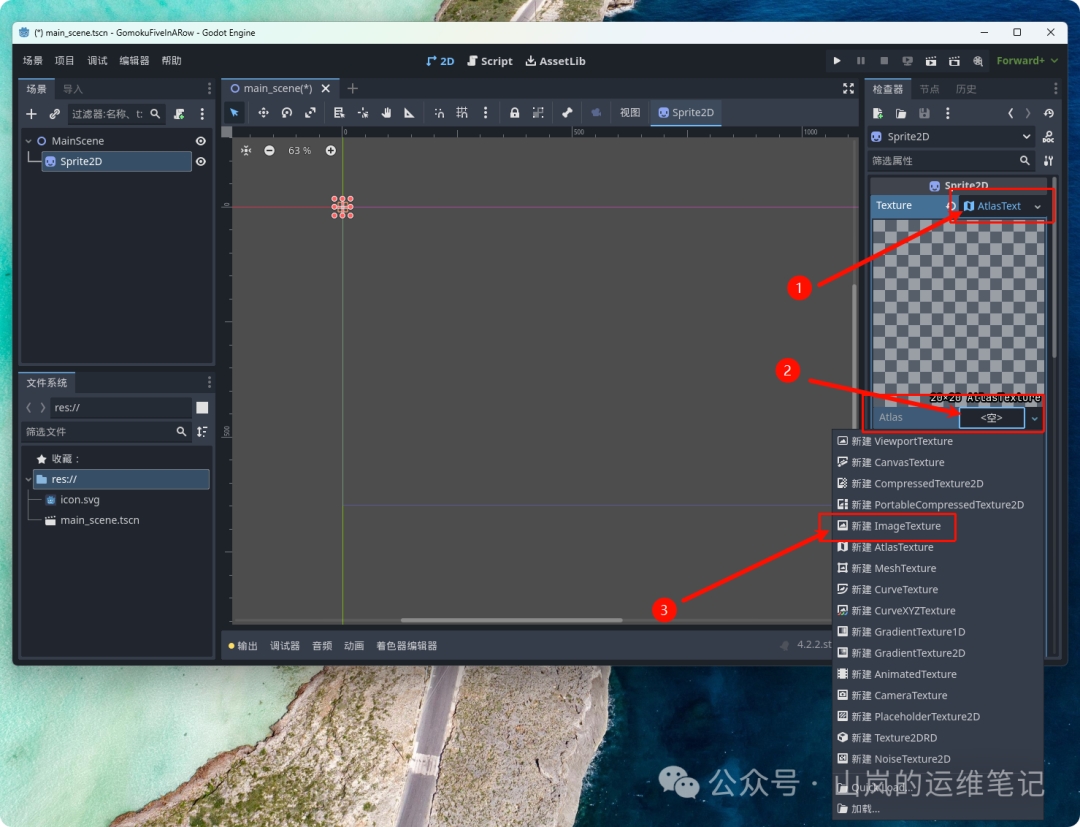
Task: Click the Play scene button
Action: coord(931,60)
